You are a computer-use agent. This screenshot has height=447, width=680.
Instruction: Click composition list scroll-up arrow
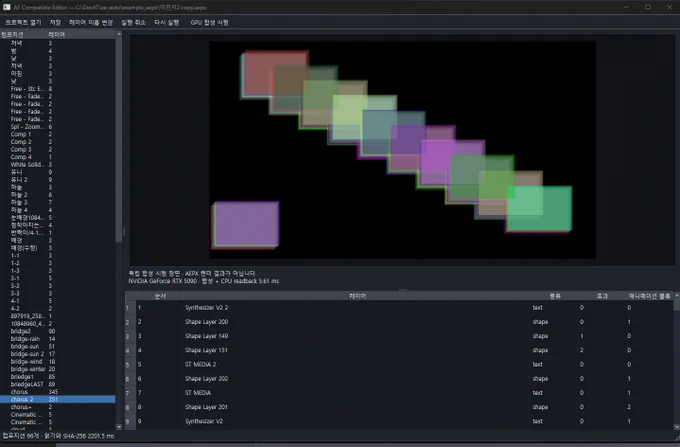tap(119, 34)
